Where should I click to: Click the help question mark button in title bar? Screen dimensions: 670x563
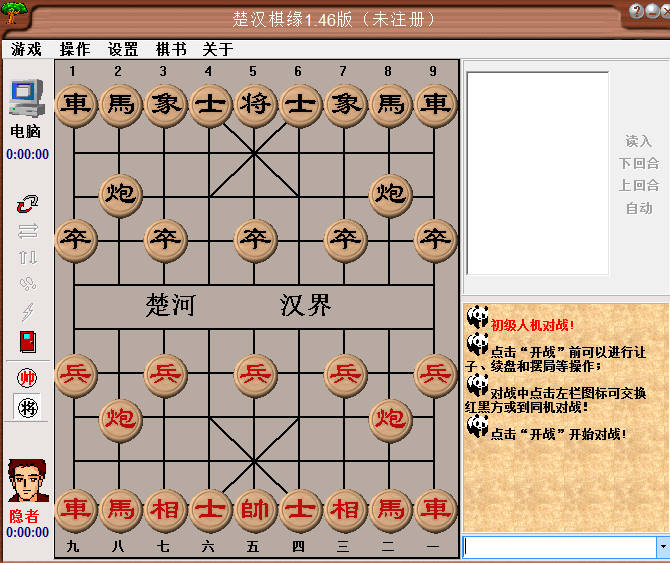[x=636, y=11]
